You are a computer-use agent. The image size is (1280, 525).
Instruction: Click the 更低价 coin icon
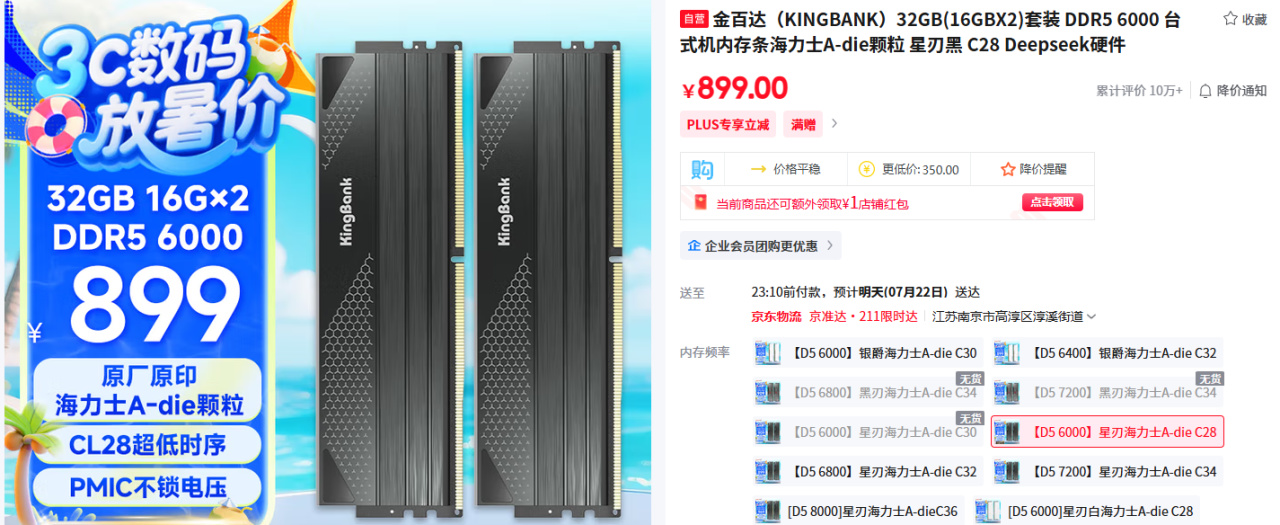[x=866, y=170]
